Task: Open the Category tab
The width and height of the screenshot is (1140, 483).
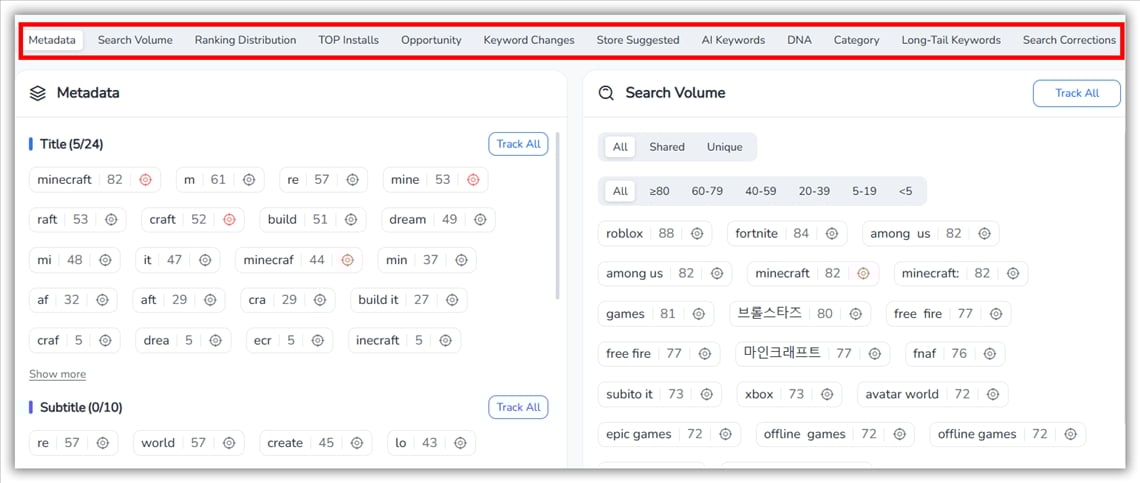Action: [856, 40]
